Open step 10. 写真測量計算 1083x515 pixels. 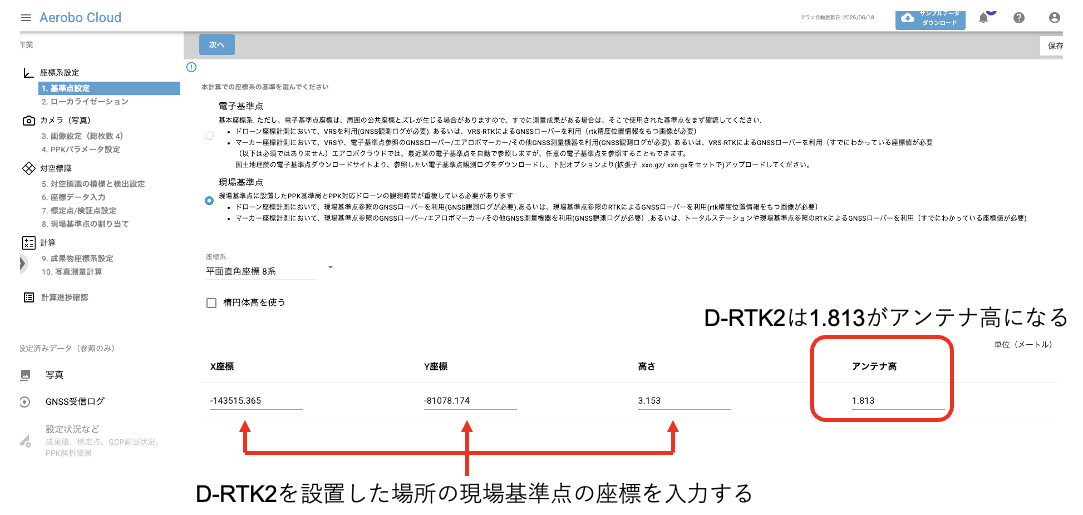pos(71,271)
